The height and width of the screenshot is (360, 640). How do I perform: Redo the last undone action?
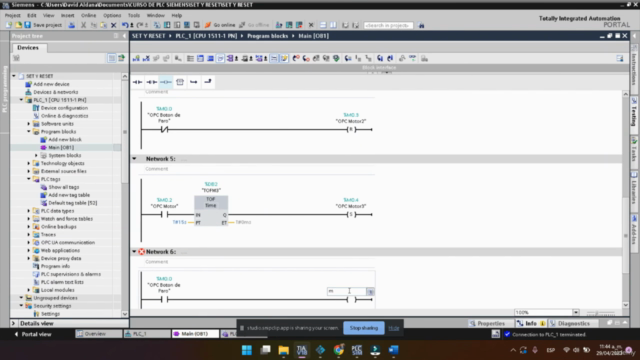tap(140, 25)
